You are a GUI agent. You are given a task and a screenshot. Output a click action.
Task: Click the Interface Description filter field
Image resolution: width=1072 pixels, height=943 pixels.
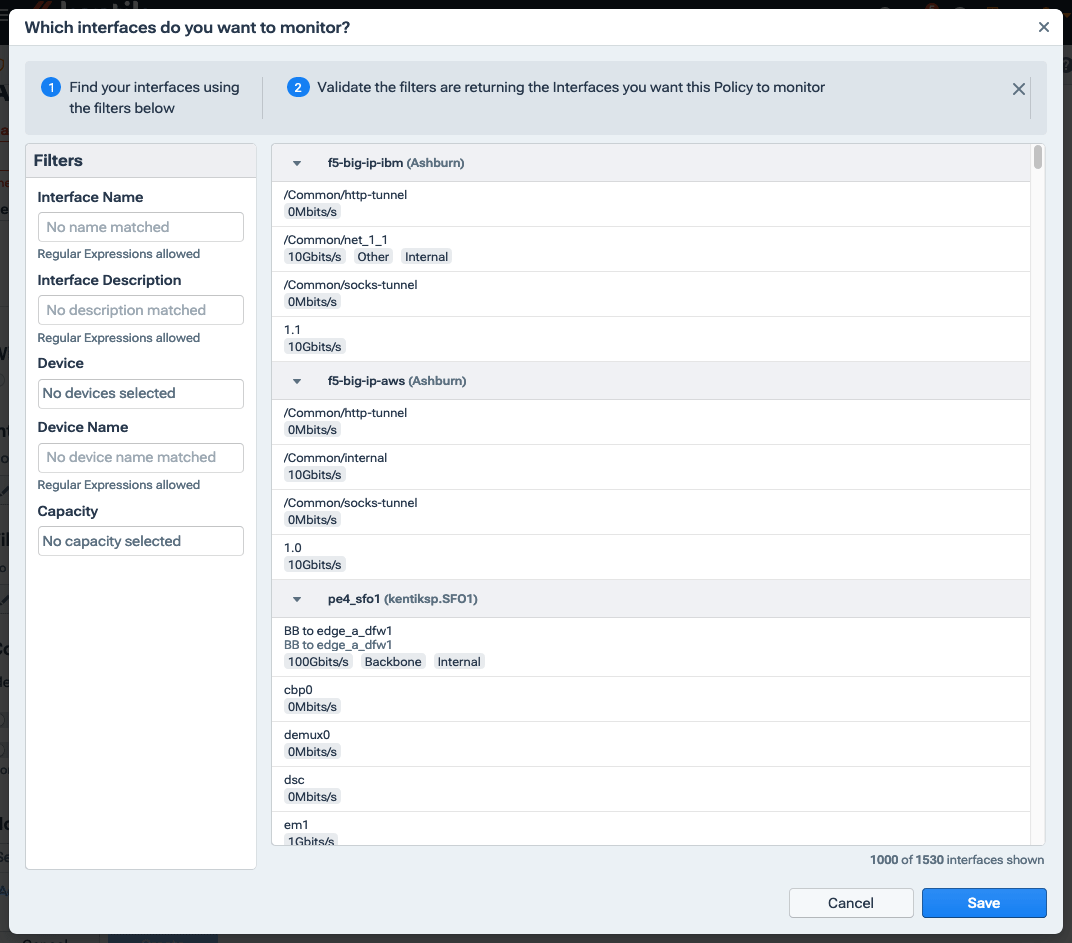140,310
